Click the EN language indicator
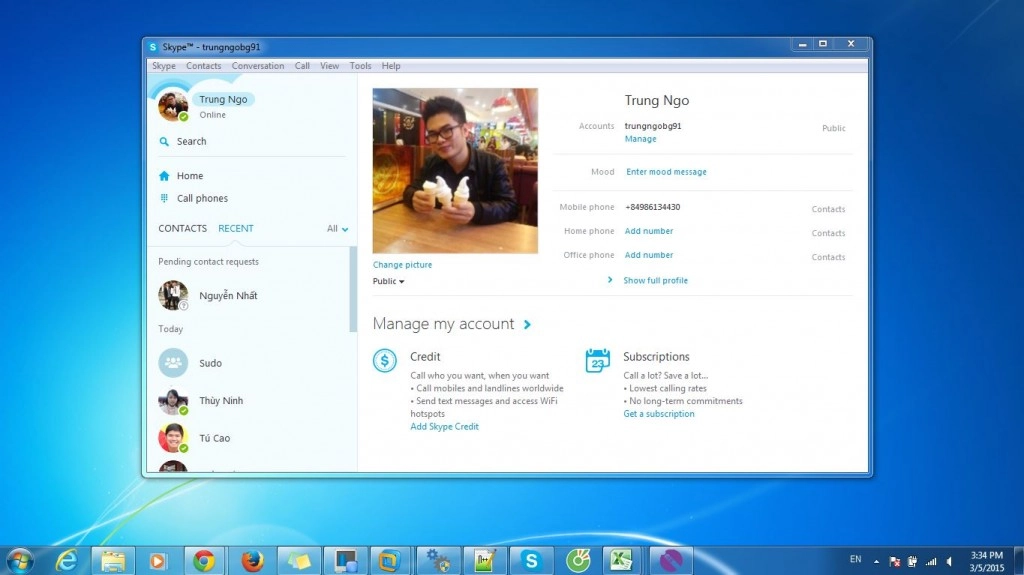Viewport: 1024px width, 575px height. coord(856,559)
